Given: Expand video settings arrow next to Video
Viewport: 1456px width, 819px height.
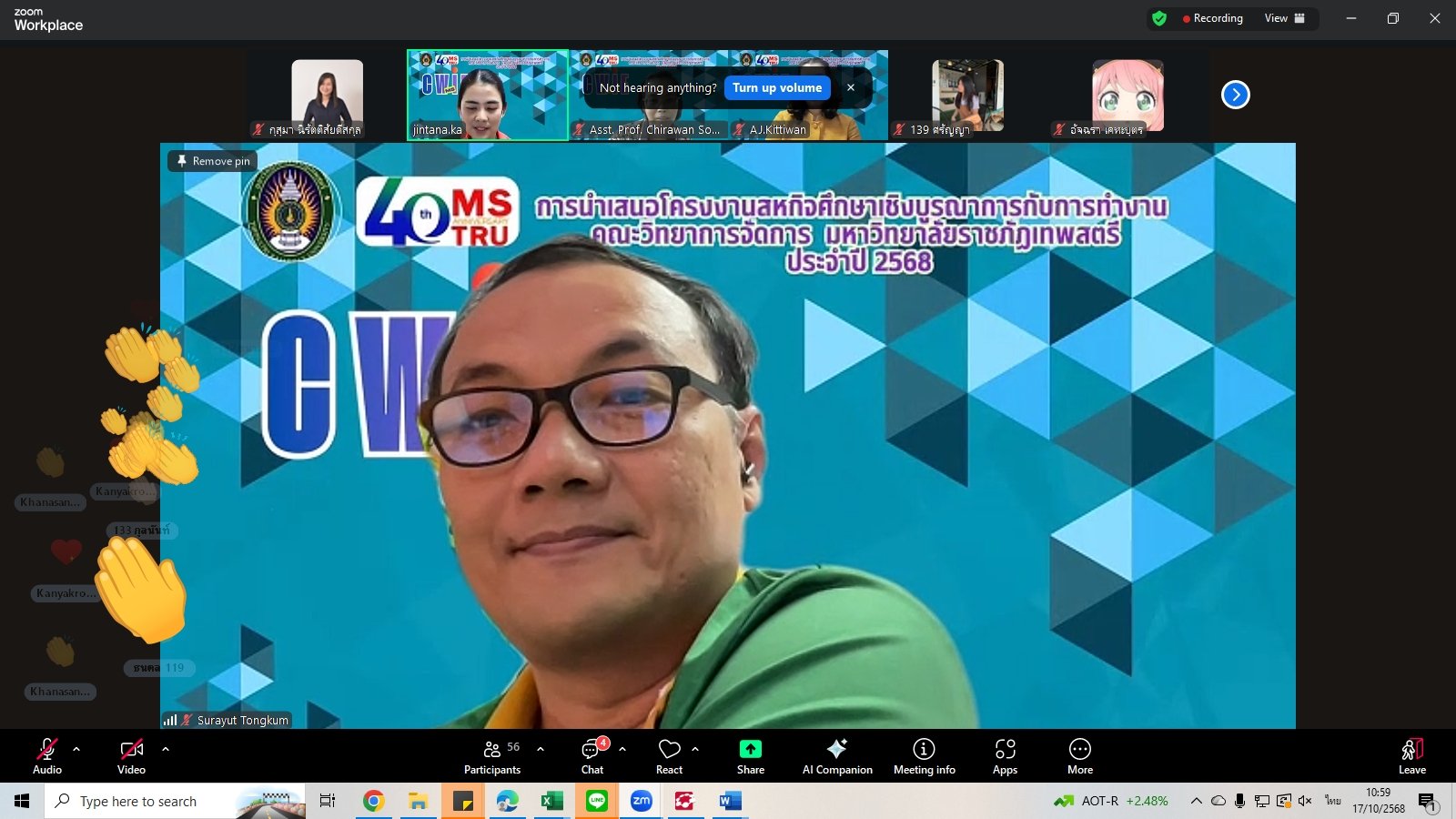Looking at the screenshot, I should point(166,749).
